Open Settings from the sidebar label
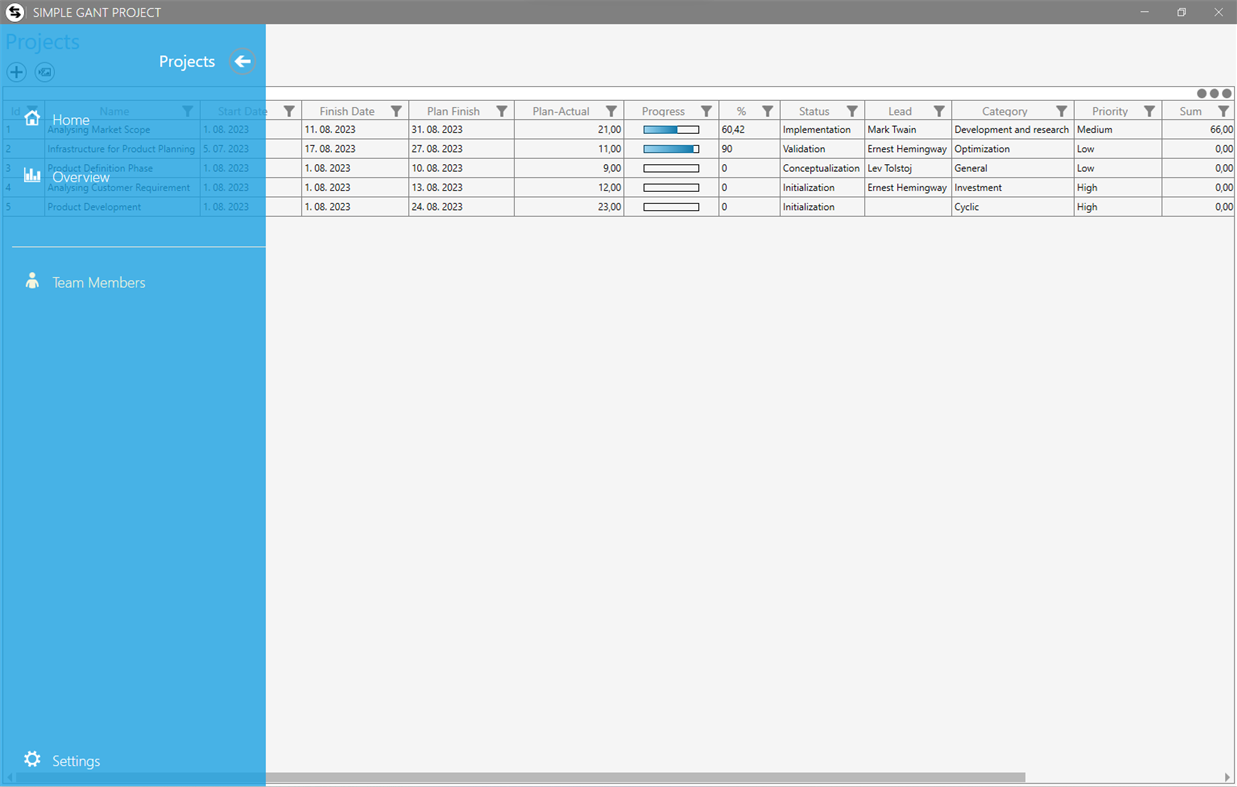Screen dimensions: 1237x787 coord(76,760)
